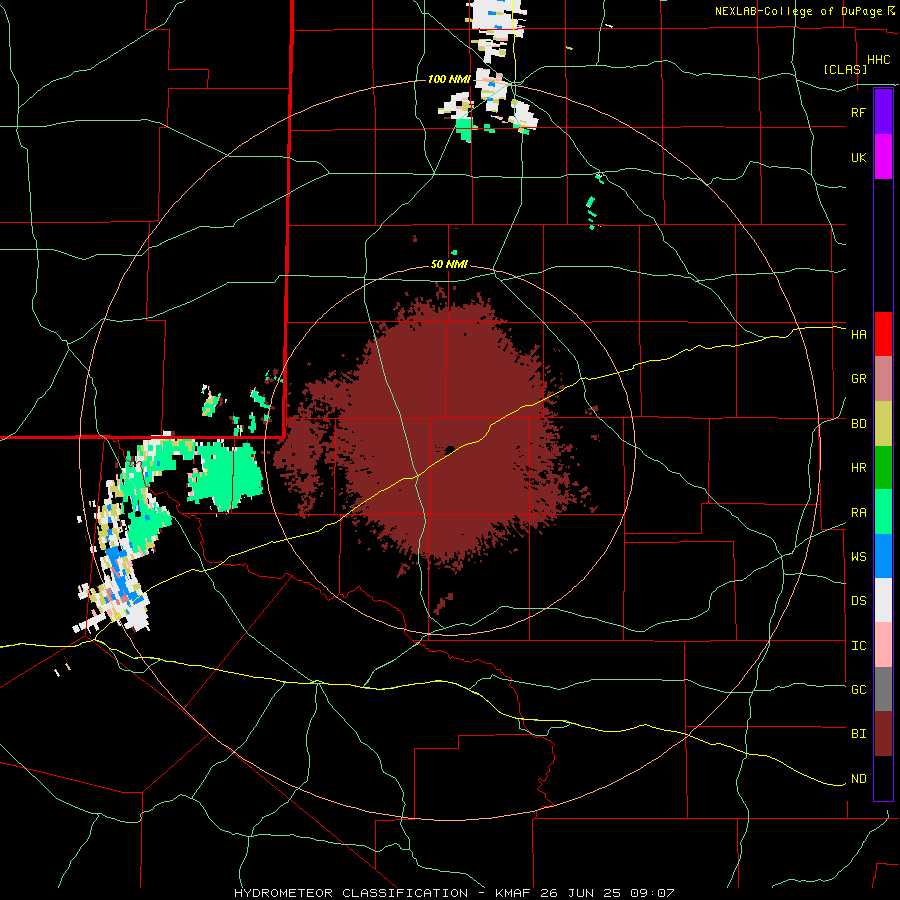
Task: Click the 09:07 timestamp
Action: coord(654,893)
